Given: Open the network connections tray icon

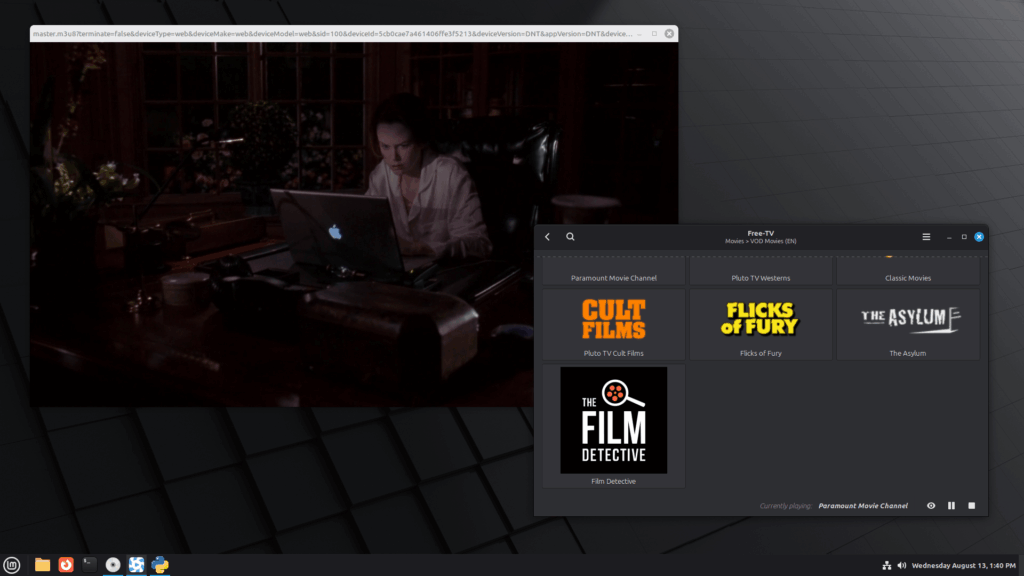Looking at the screenshot, I should [886, 566].
